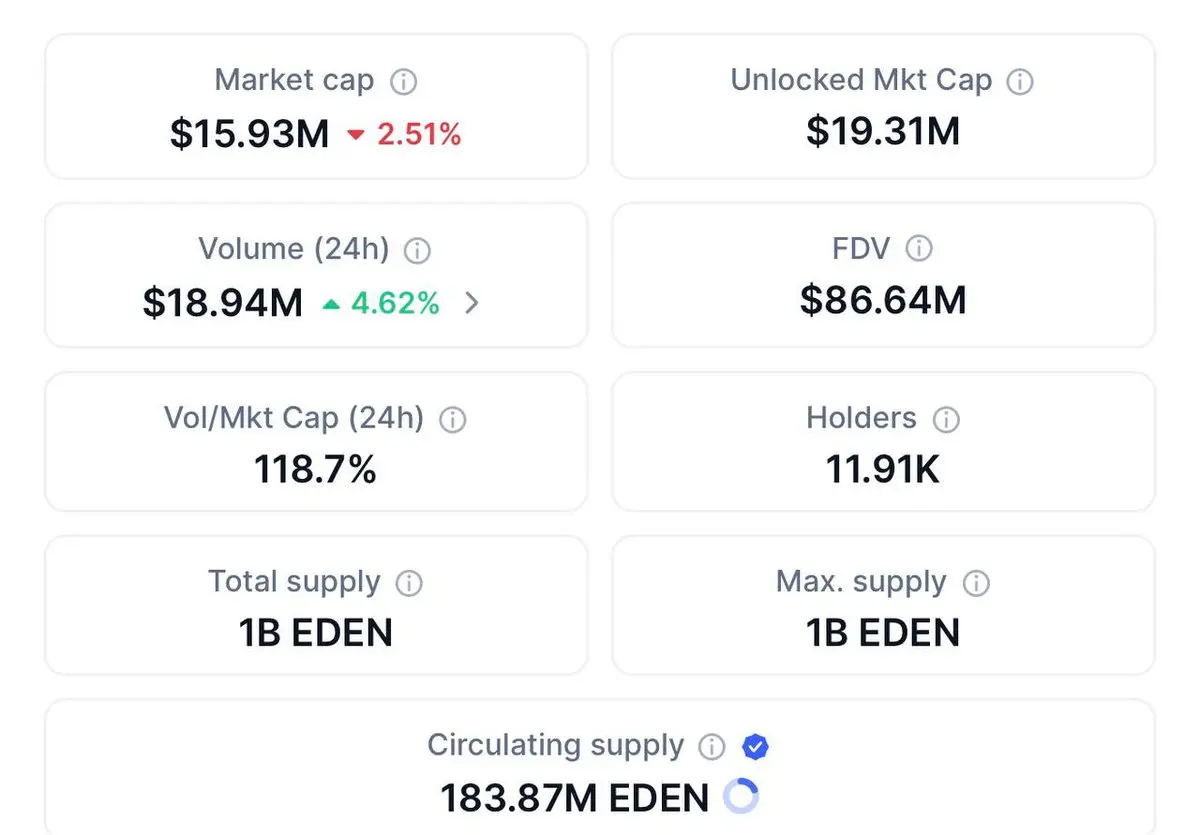Click the 11.91K holders count
The height and width of the screenshot is (835, 1200).
pos(883,469)
